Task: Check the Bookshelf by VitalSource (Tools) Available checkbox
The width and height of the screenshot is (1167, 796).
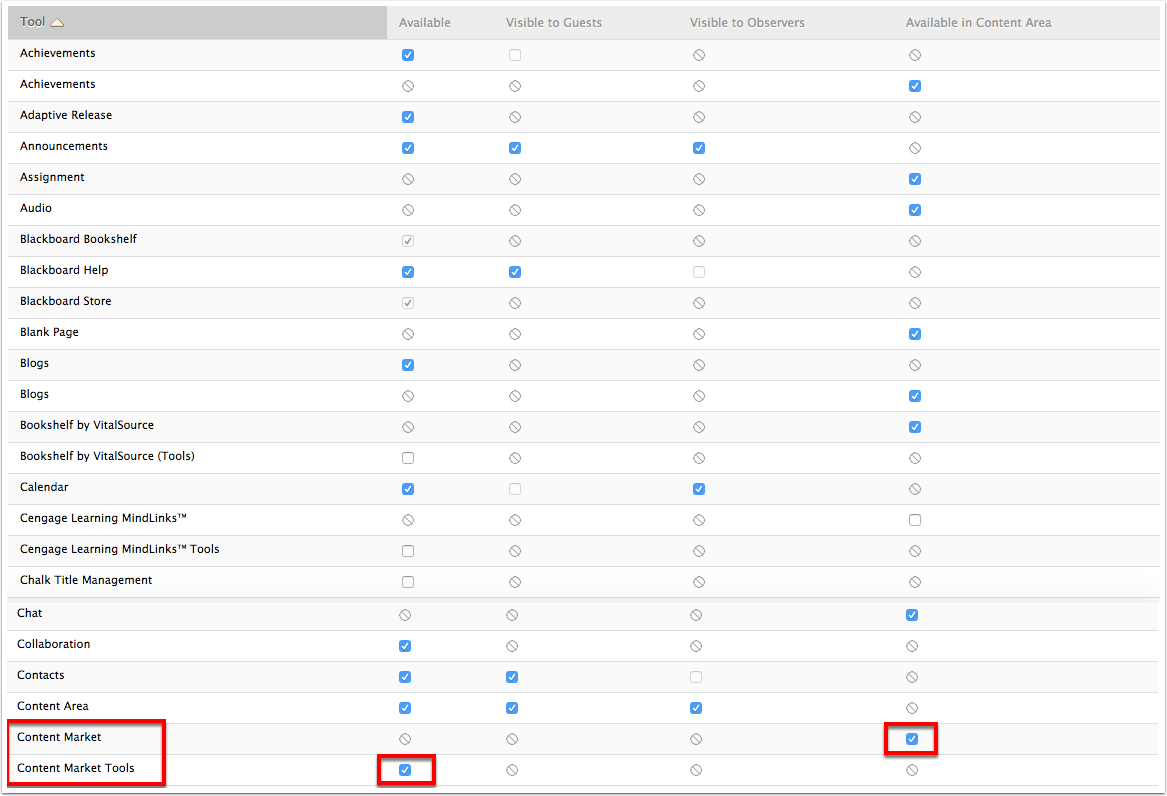Action: point(407,458)
